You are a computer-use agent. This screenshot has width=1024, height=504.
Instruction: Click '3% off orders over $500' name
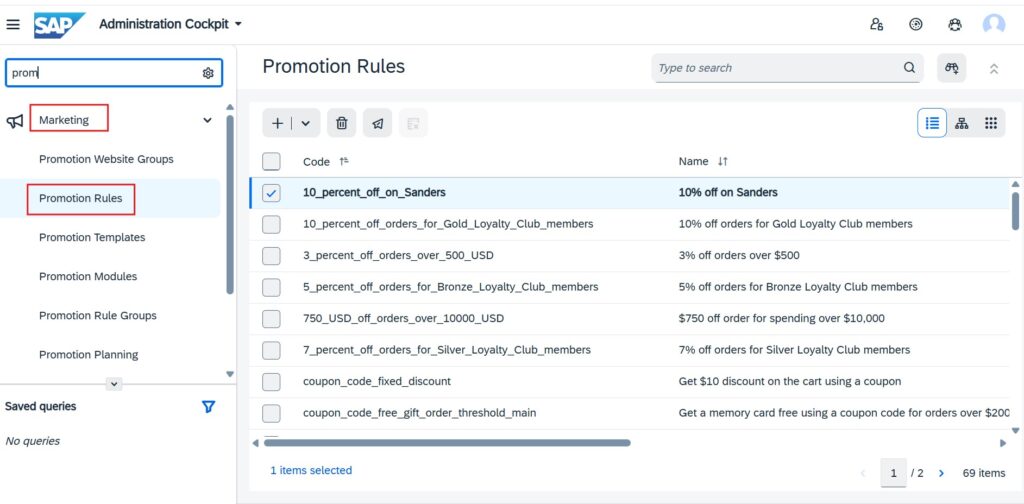(739, 255)
